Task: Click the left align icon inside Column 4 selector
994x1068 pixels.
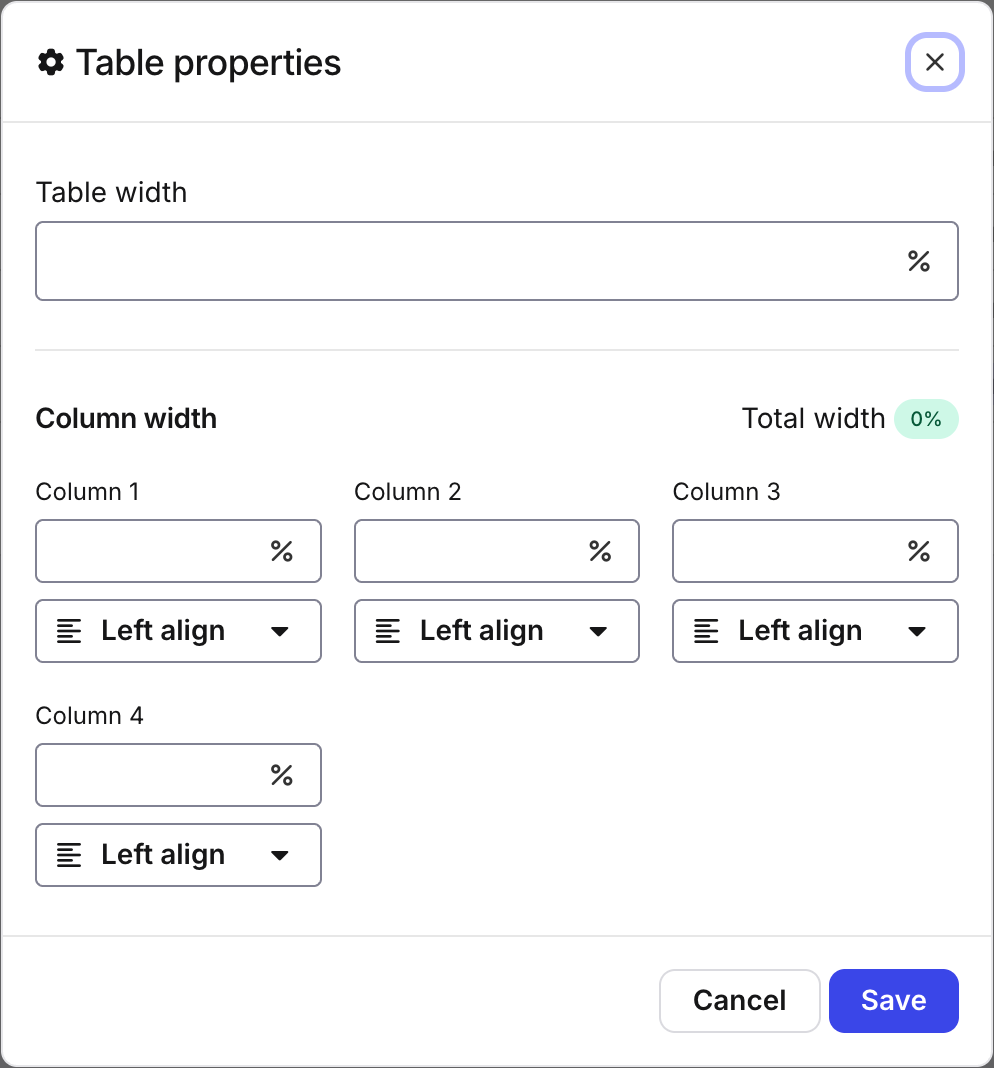Action: point(70,855)
